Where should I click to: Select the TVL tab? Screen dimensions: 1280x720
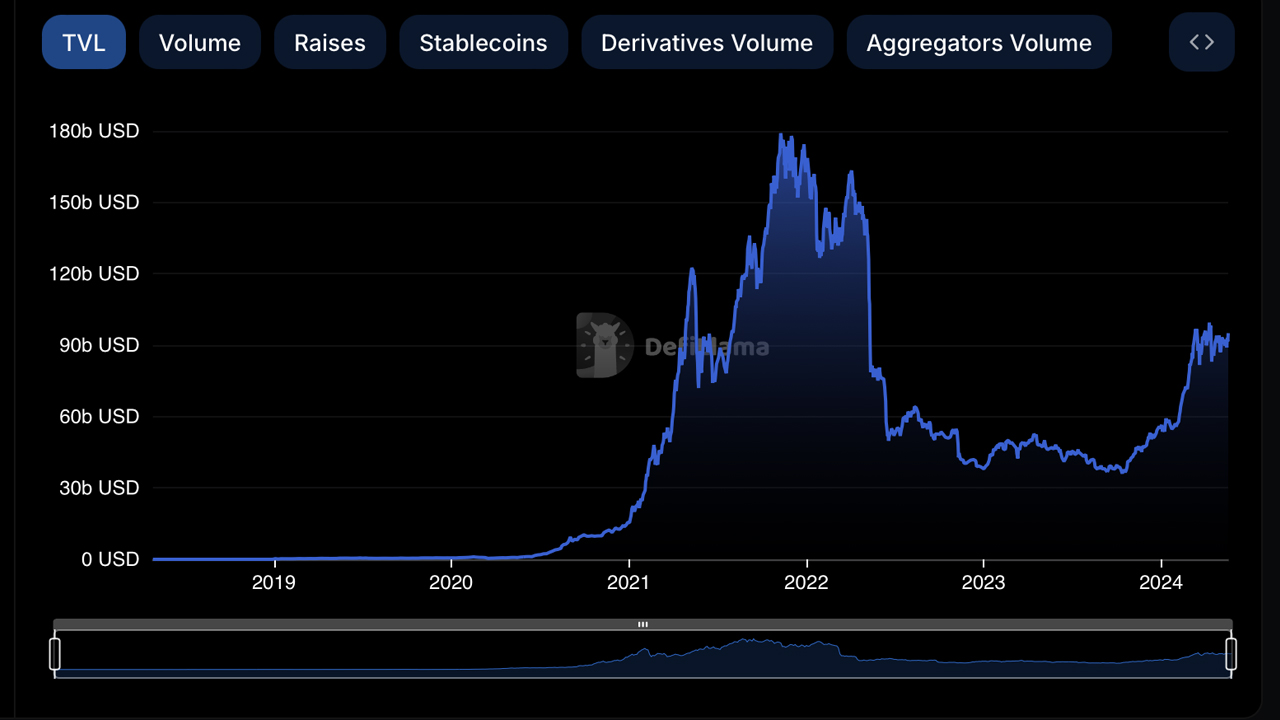point(84,42)
